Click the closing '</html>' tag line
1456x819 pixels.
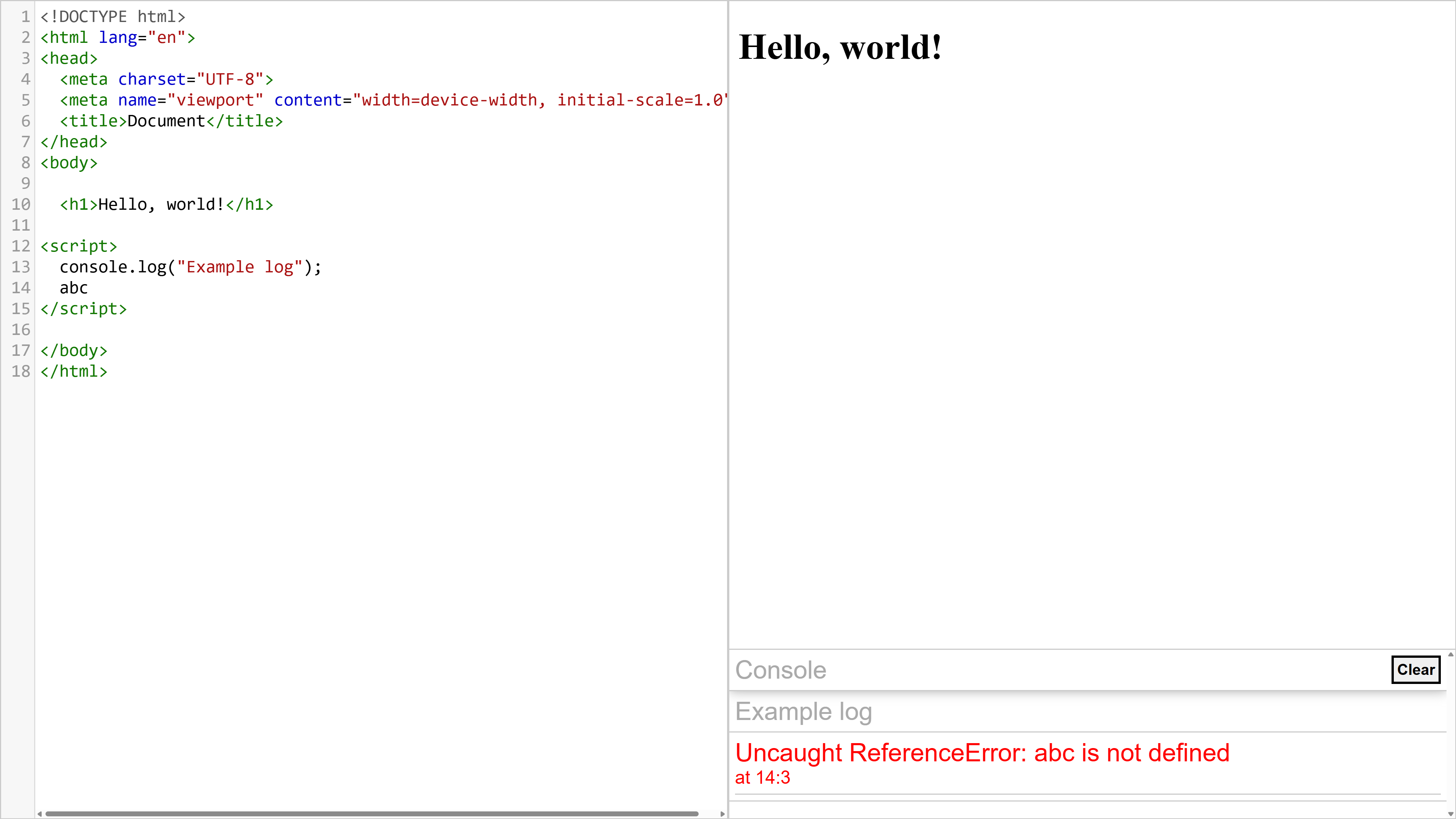(x=74, y=371)
